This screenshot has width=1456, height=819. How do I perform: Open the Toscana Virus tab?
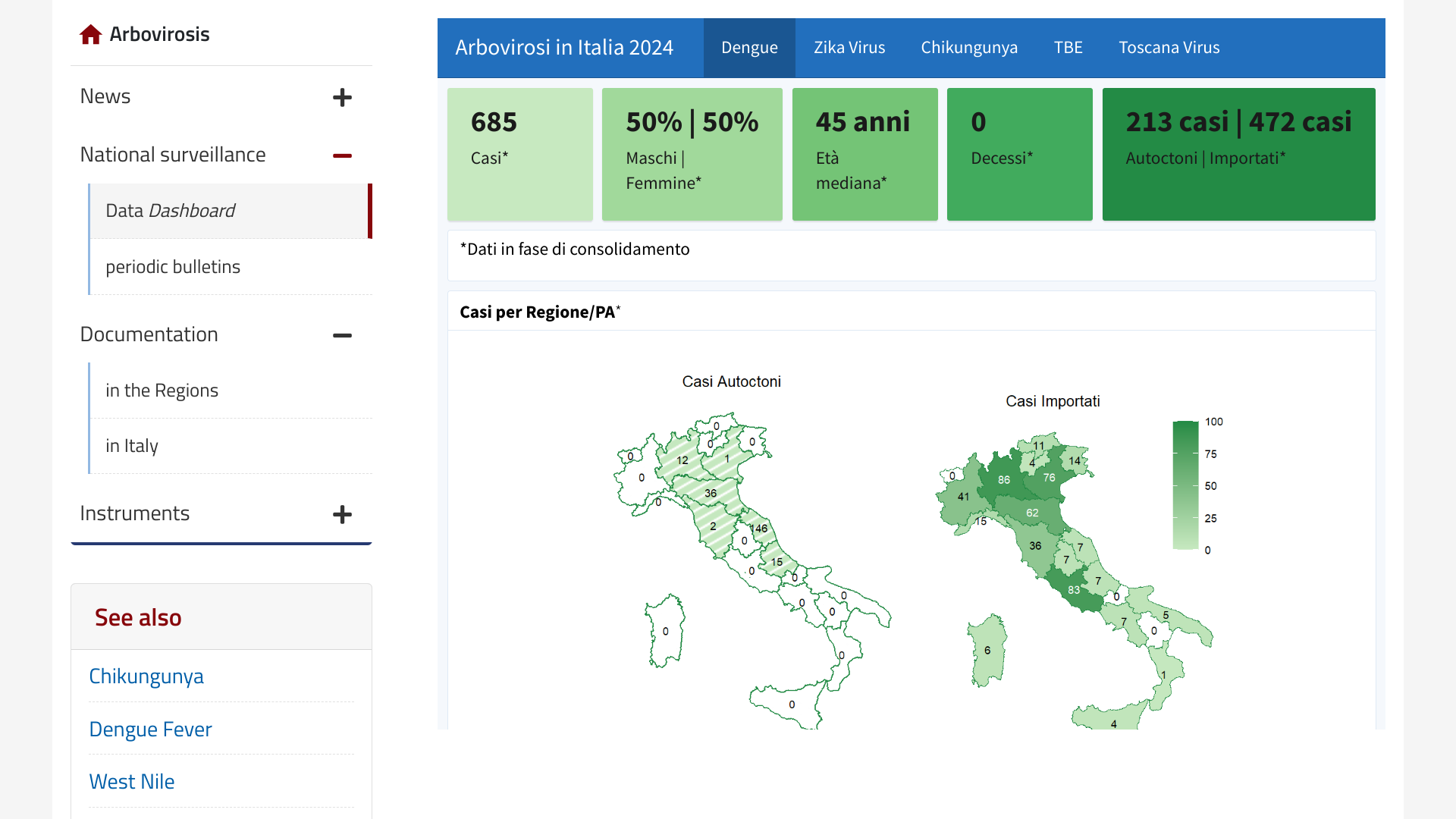click(1169, 48)
